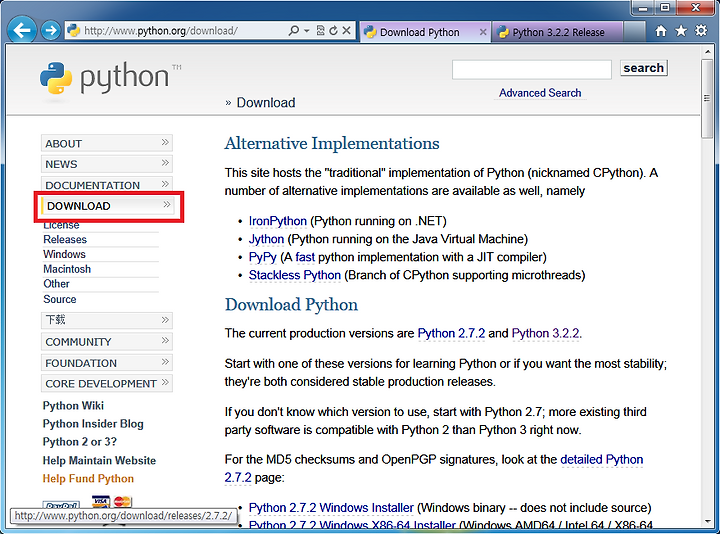Open the 下载 sidebar menu
720x534 pixels.
(x=107, y=320)
